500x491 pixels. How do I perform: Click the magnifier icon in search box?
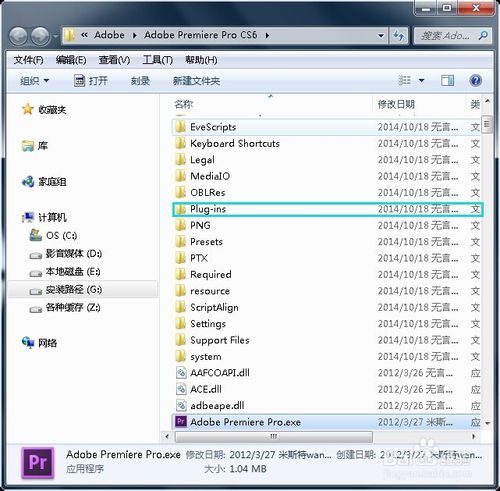pos(483,35)
